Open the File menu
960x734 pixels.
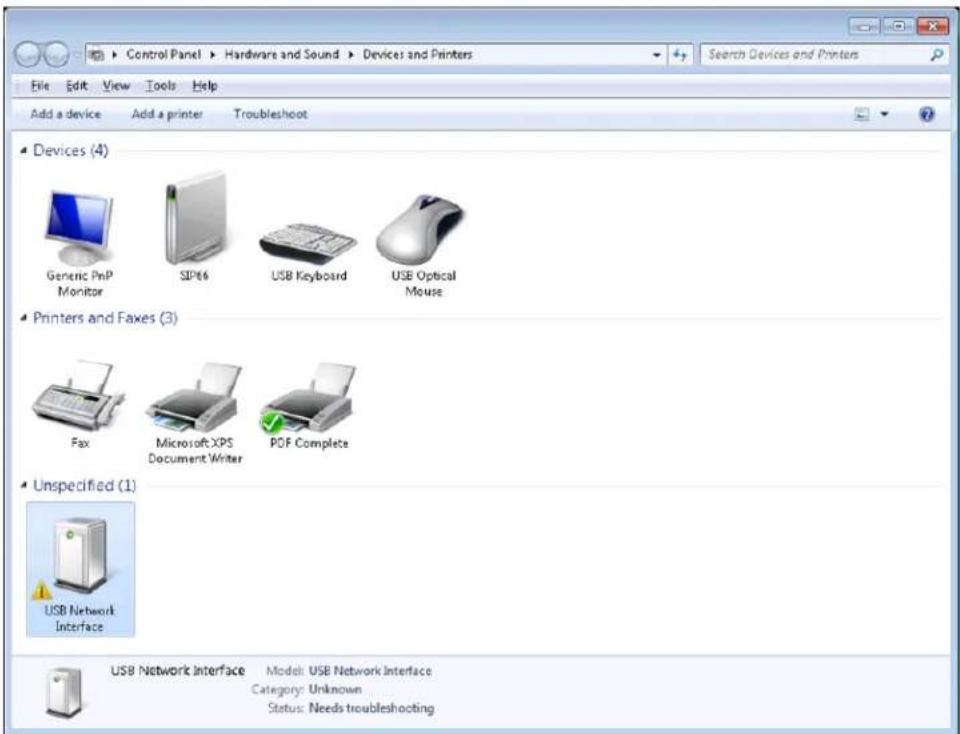(40, 86)
